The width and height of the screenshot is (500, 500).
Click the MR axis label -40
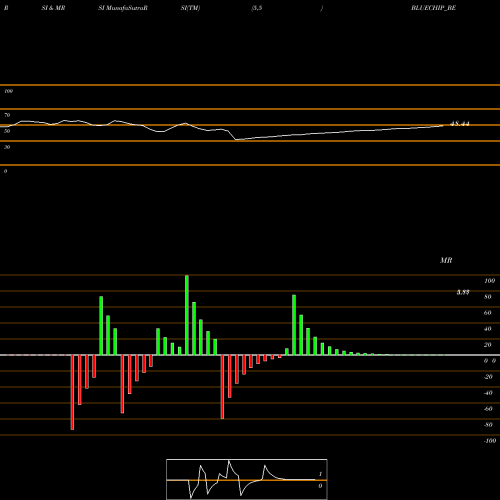[488, 393]
